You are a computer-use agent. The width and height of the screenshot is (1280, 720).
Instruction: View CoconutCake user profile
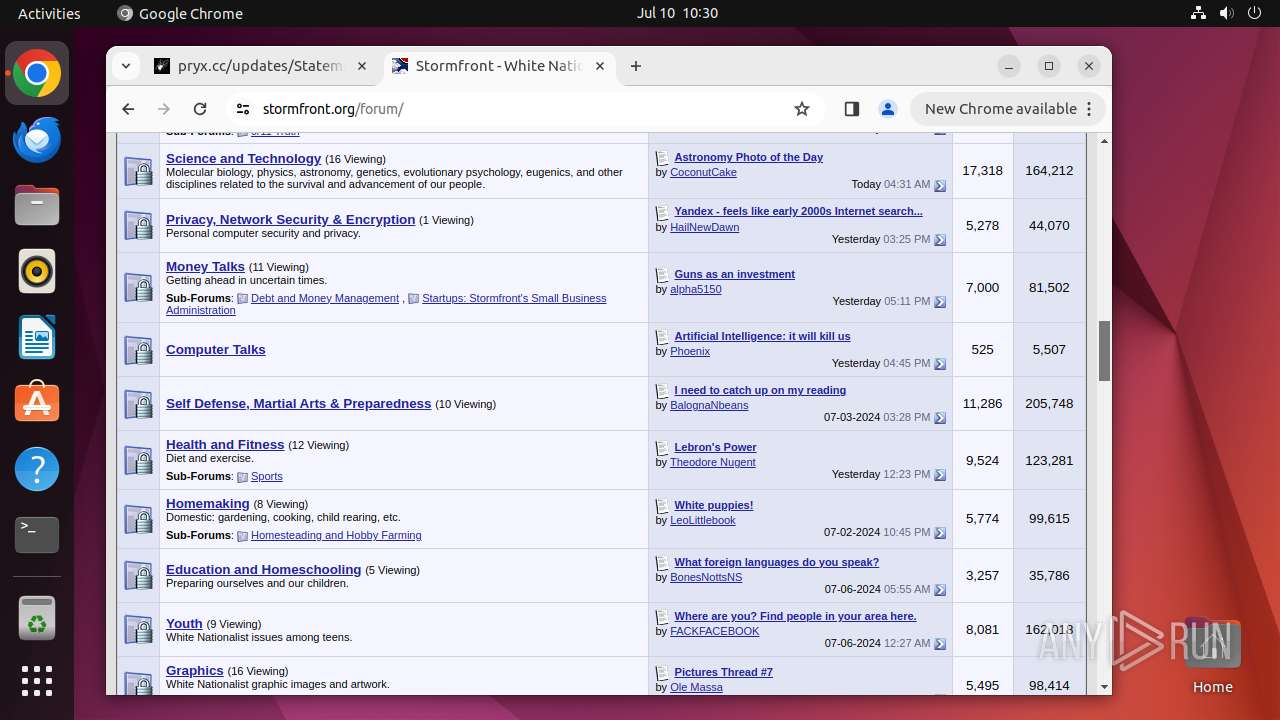(703, 172)
